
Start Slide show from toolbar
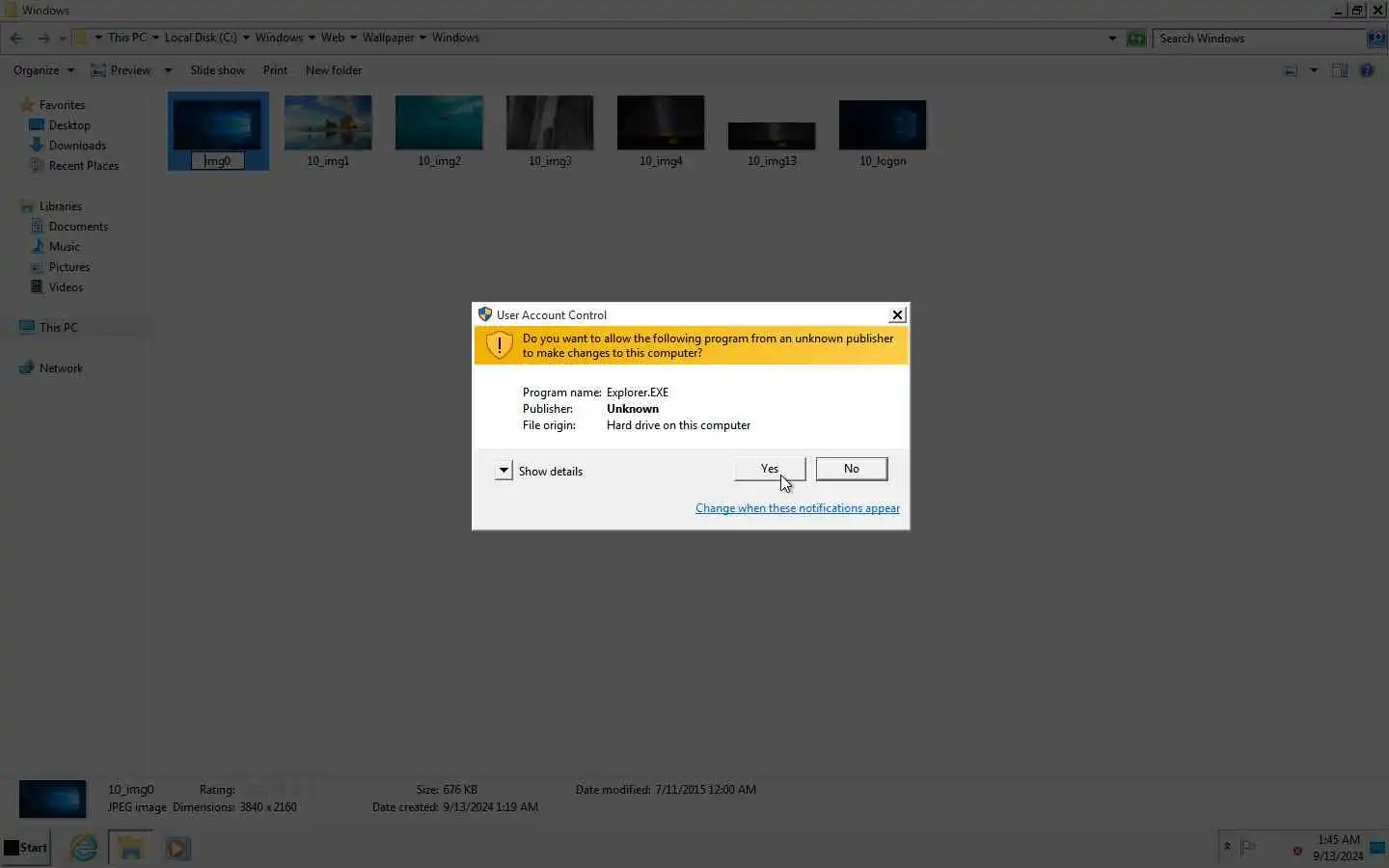pos(217,70)
